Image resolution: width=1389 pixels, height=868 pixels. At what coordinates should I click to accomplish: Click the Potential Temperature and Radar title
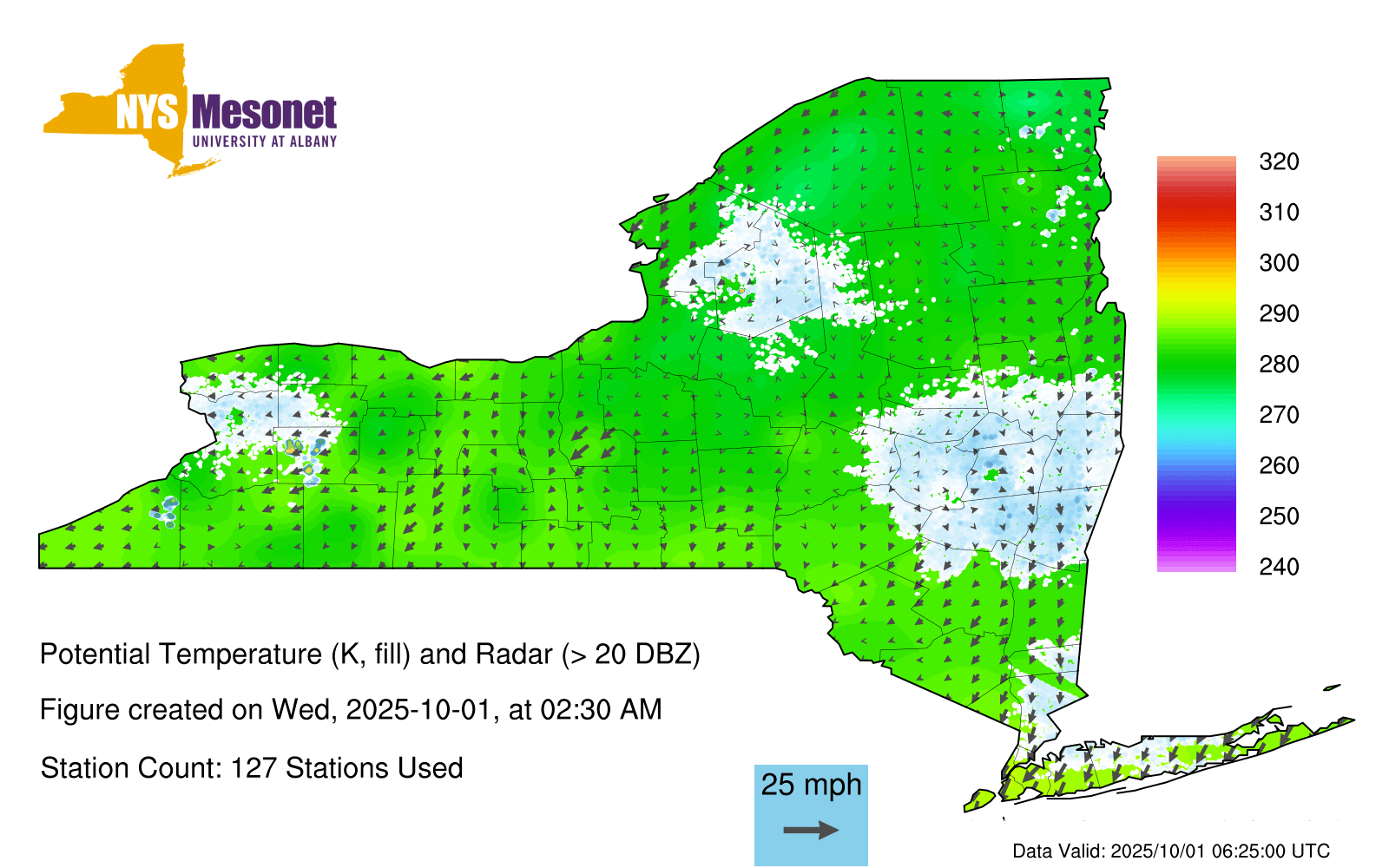tap(370, 654)
